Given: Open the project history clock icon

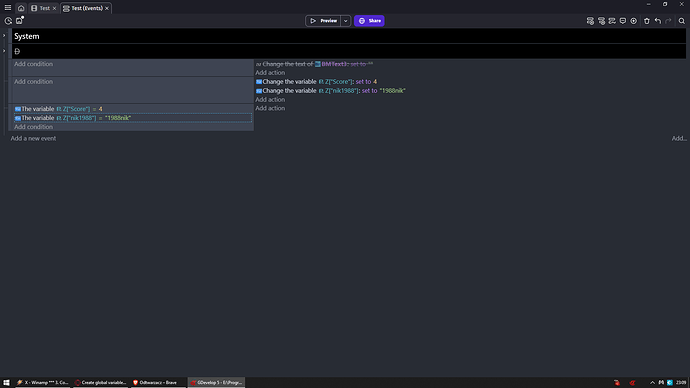Looking at the screenshot, I should (8, 21).
